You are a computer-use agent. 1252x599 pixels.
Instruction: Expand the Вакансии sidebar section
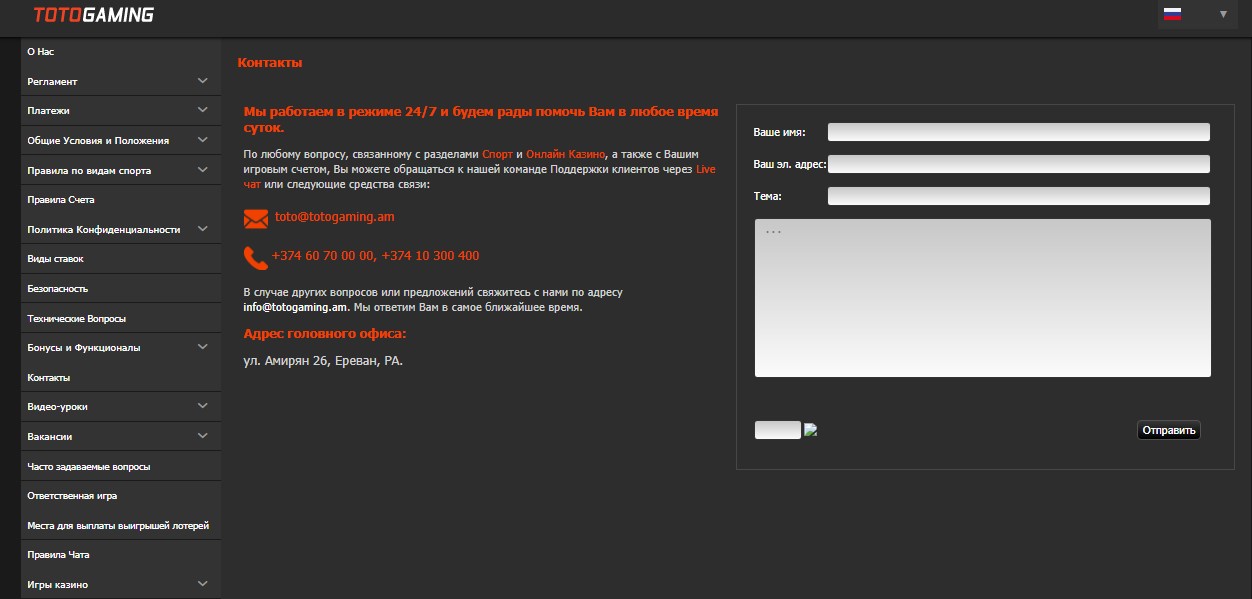coord(121,436)
